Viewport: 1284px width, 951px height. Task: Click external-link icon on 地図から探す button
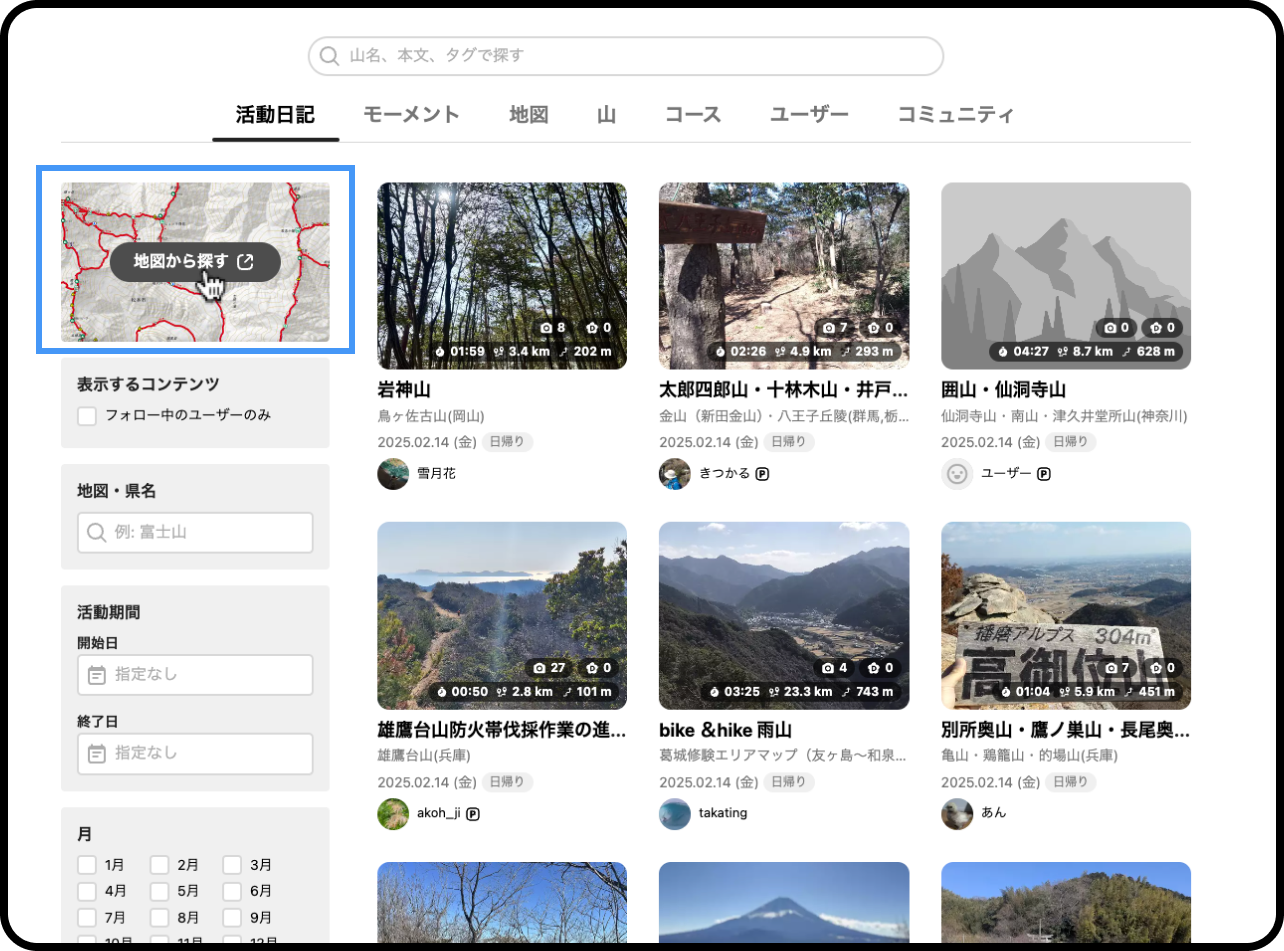tap(245, 262)
